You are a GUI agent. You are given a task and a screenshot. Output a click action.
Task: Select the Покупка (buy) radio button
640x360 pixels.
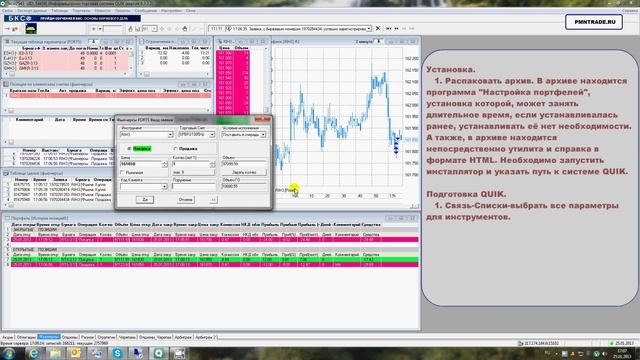(129, 149)
